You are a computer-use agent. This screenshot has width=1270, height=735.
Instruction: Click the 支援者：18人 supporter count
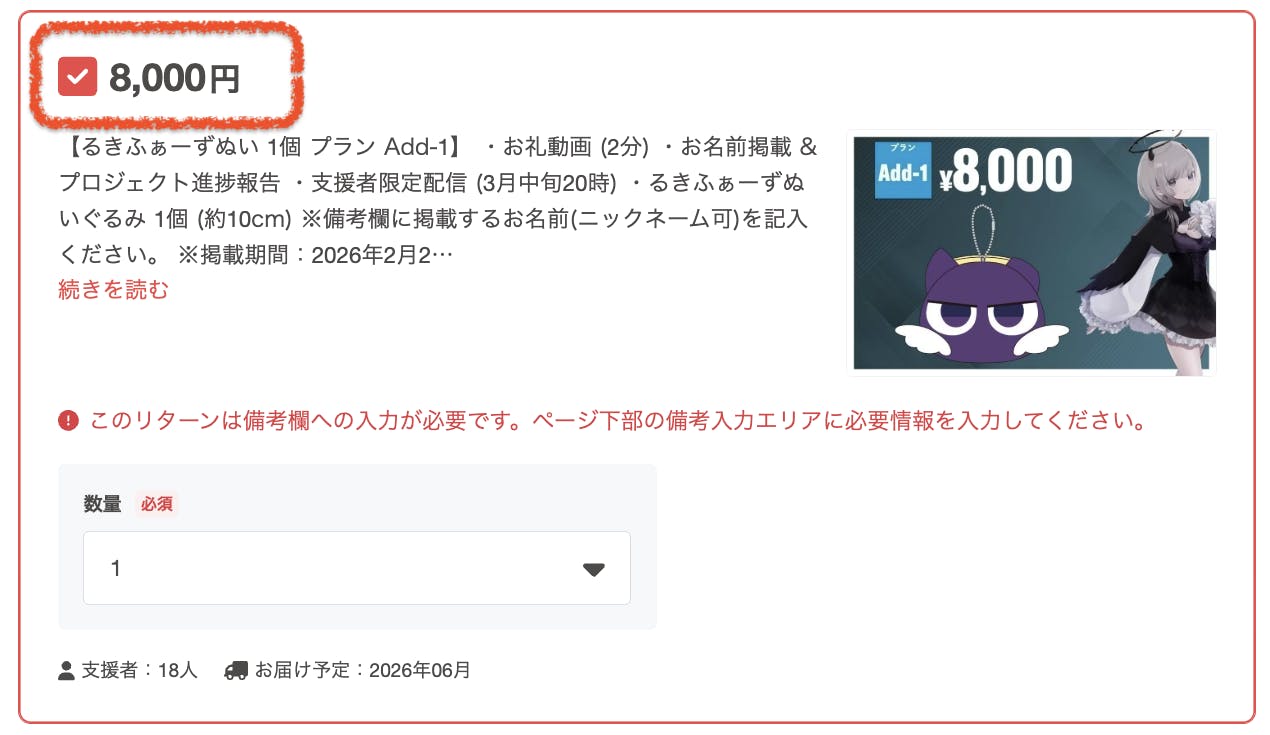click(139, 670)
